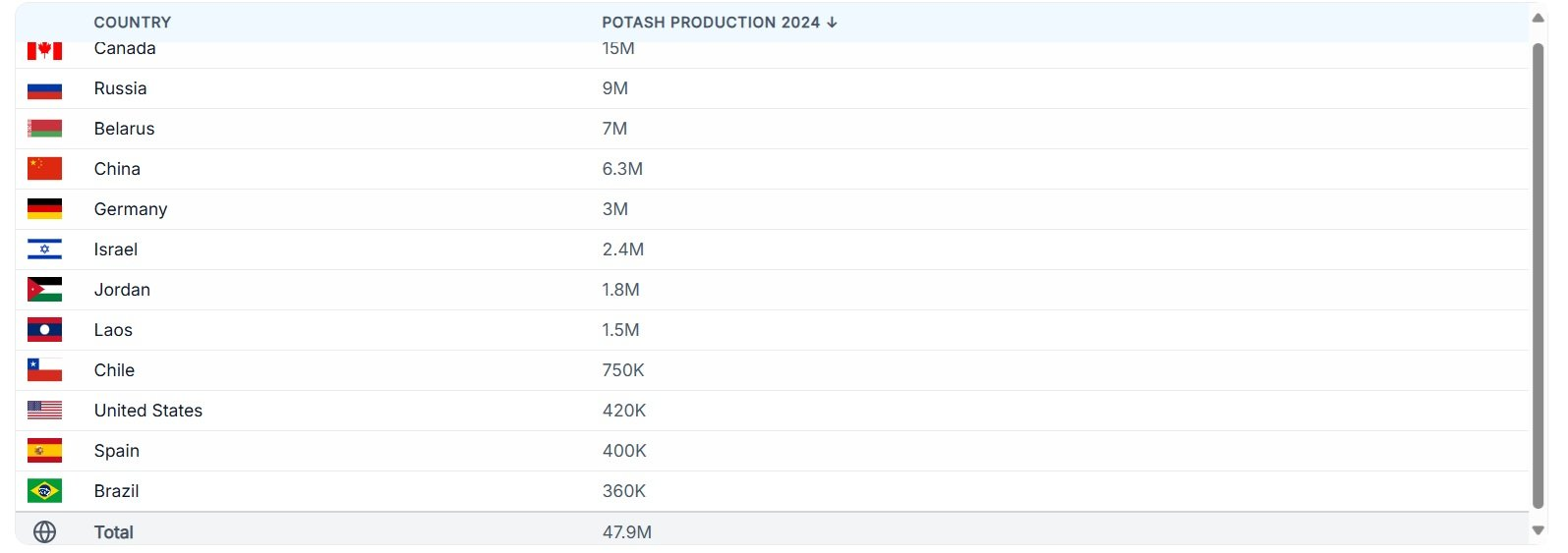Click the Laos flag icon
This screenshot has width=1568, height=553.
click(x=44, y=330)
